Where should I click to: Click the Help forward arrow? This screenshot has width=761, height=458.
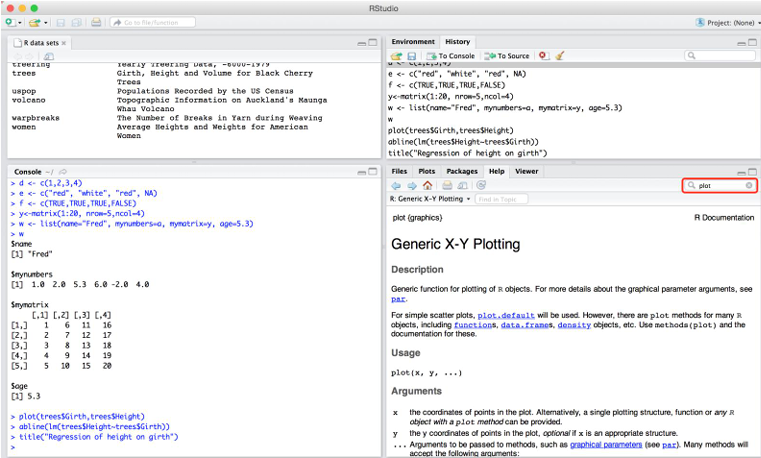(412, 186)
